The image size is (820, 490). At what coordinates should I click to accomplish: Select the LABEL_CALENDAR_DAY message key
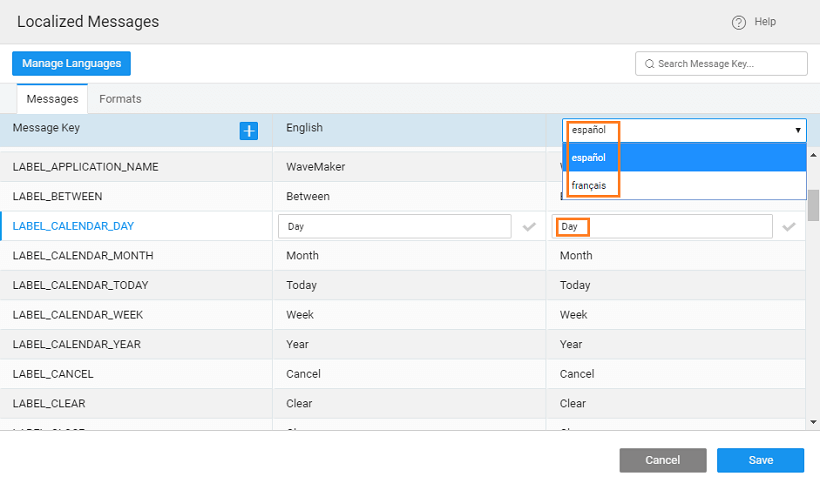click(73, 226)
